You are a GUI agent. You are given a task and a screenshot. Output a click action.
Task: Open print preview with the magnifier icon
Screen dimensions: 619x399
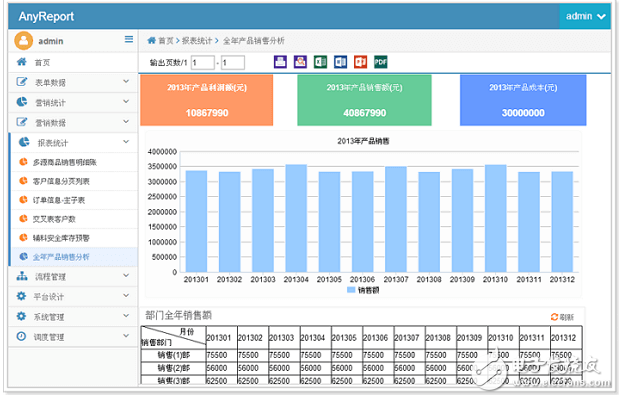[x=300, y=62]
